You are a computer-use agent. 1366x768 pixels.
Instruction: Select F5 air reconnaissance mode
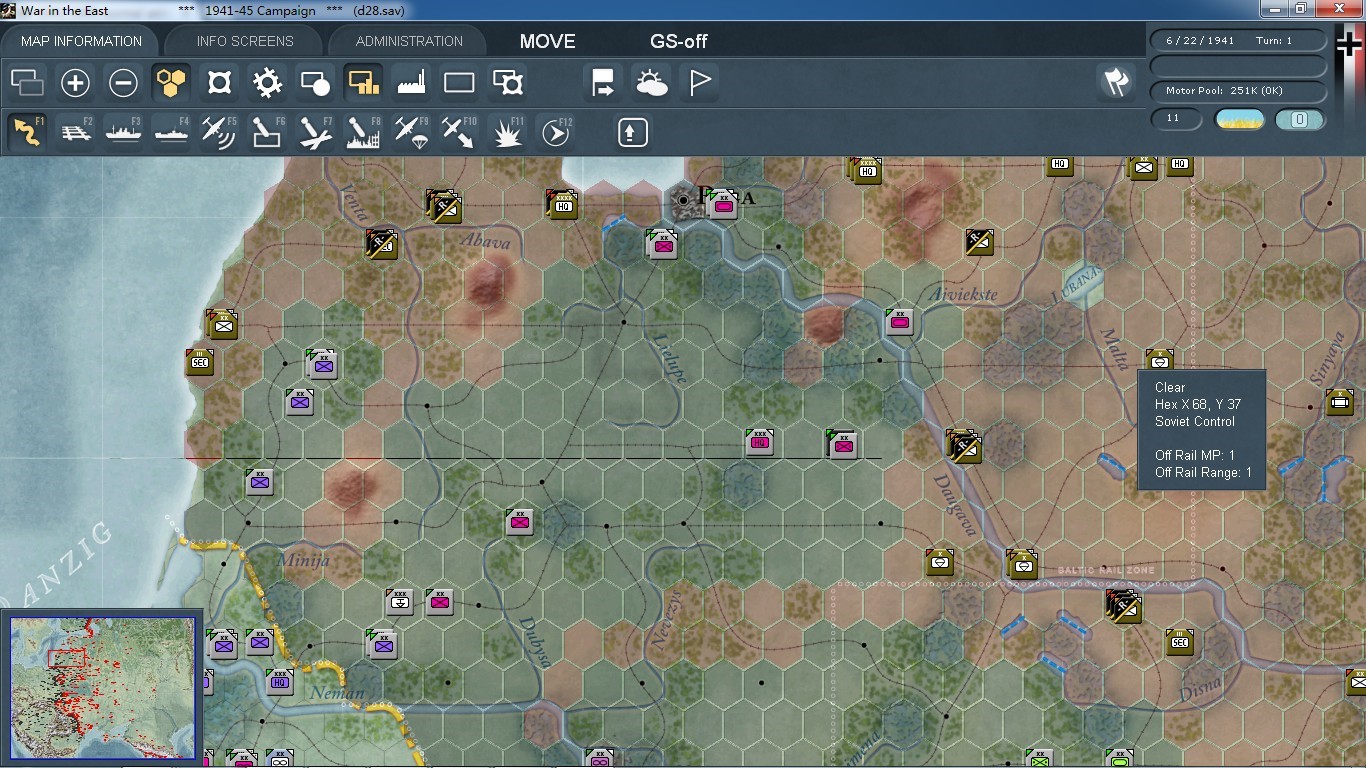219,132
